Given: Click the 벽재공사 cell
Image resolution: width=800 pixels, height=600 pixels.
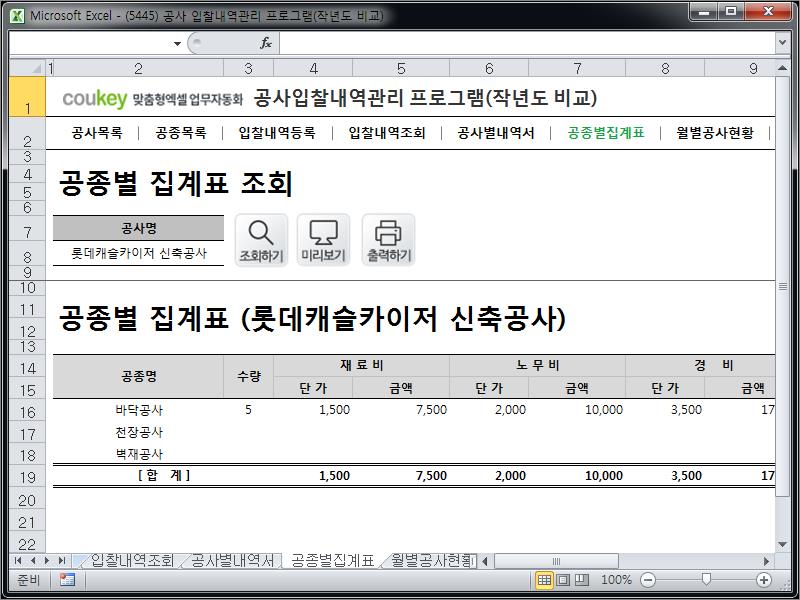Looking at the screenshot, I should [x=138, y=454].
